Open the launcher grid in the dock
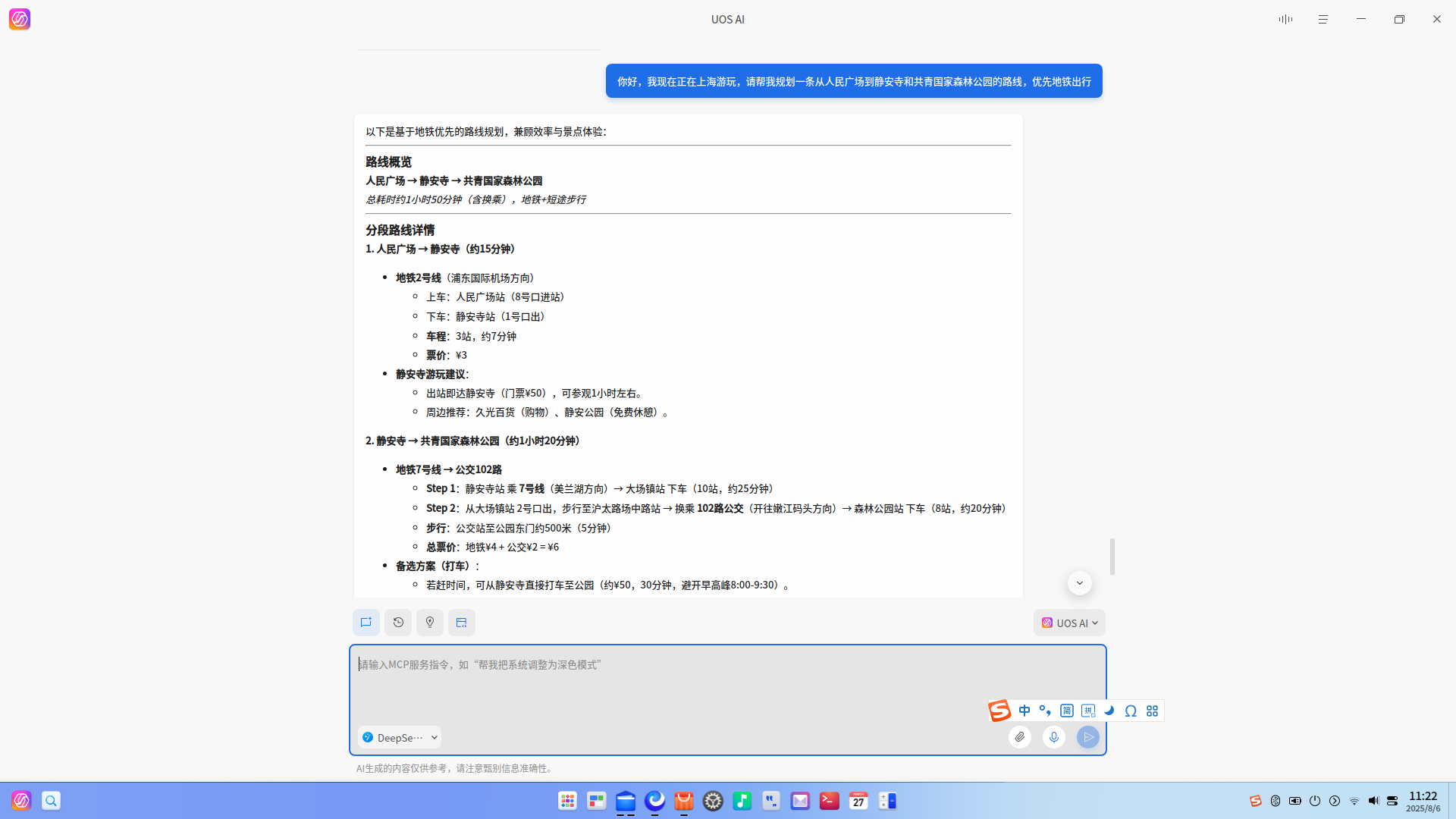Viewport: 1456px width, 819px height. [567, 801]
